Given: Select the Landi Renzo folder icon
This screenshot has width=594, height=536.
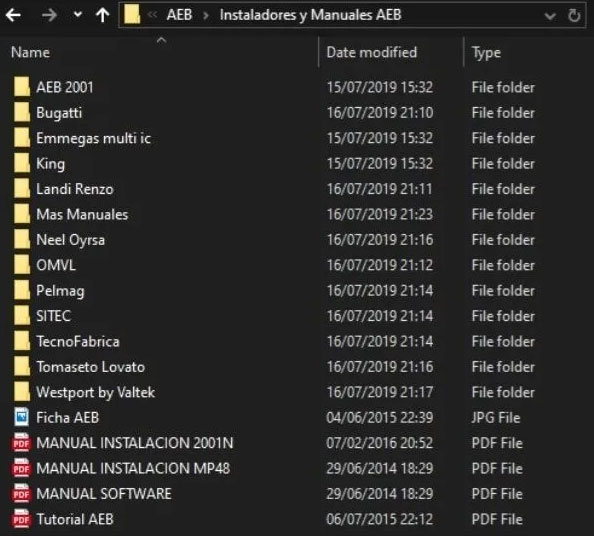Looking at the screenshot, I should click(x=22, y=189).
